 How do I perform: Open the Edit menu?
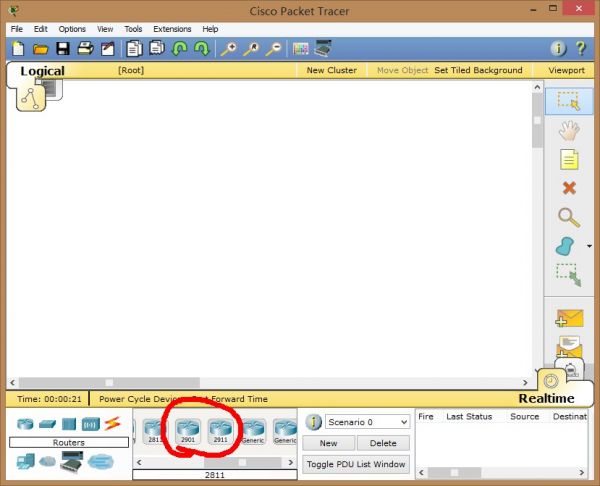coord(41,29)
